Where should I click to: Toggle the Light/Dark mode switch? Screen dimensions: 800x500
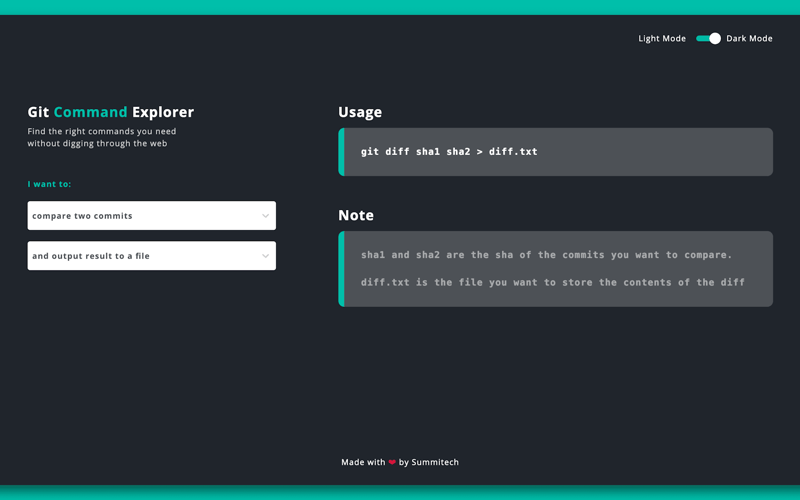(x=708, y=38)
